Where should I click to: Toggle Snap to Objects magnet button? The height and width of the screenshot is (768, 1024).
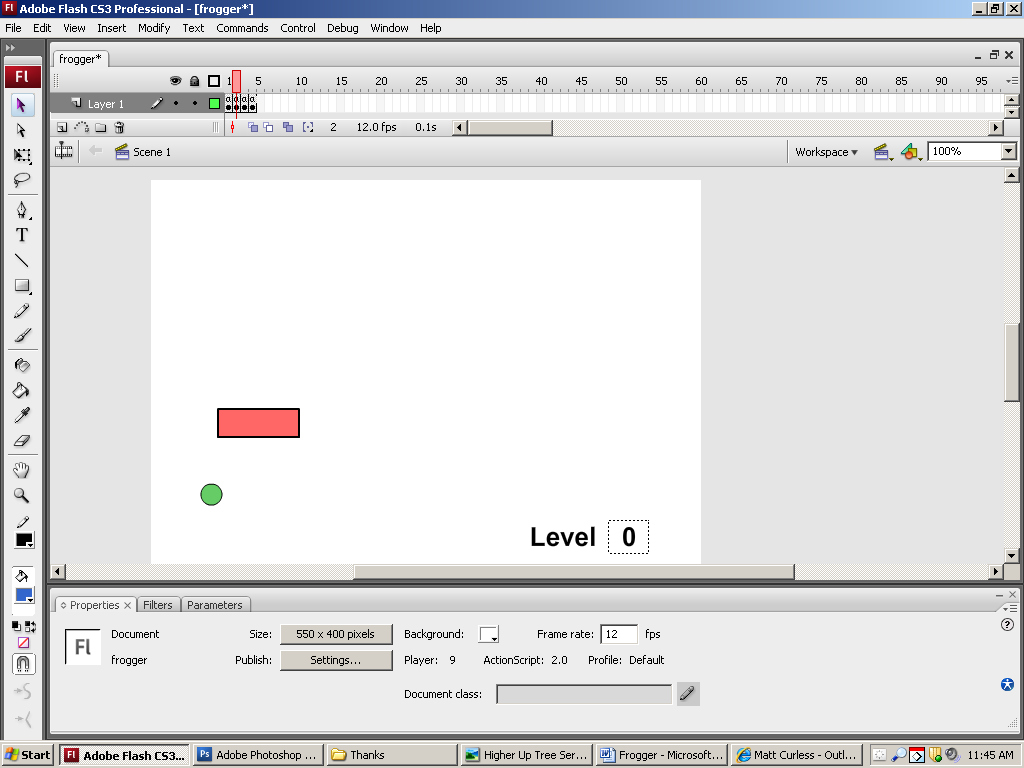coord(22,664)
